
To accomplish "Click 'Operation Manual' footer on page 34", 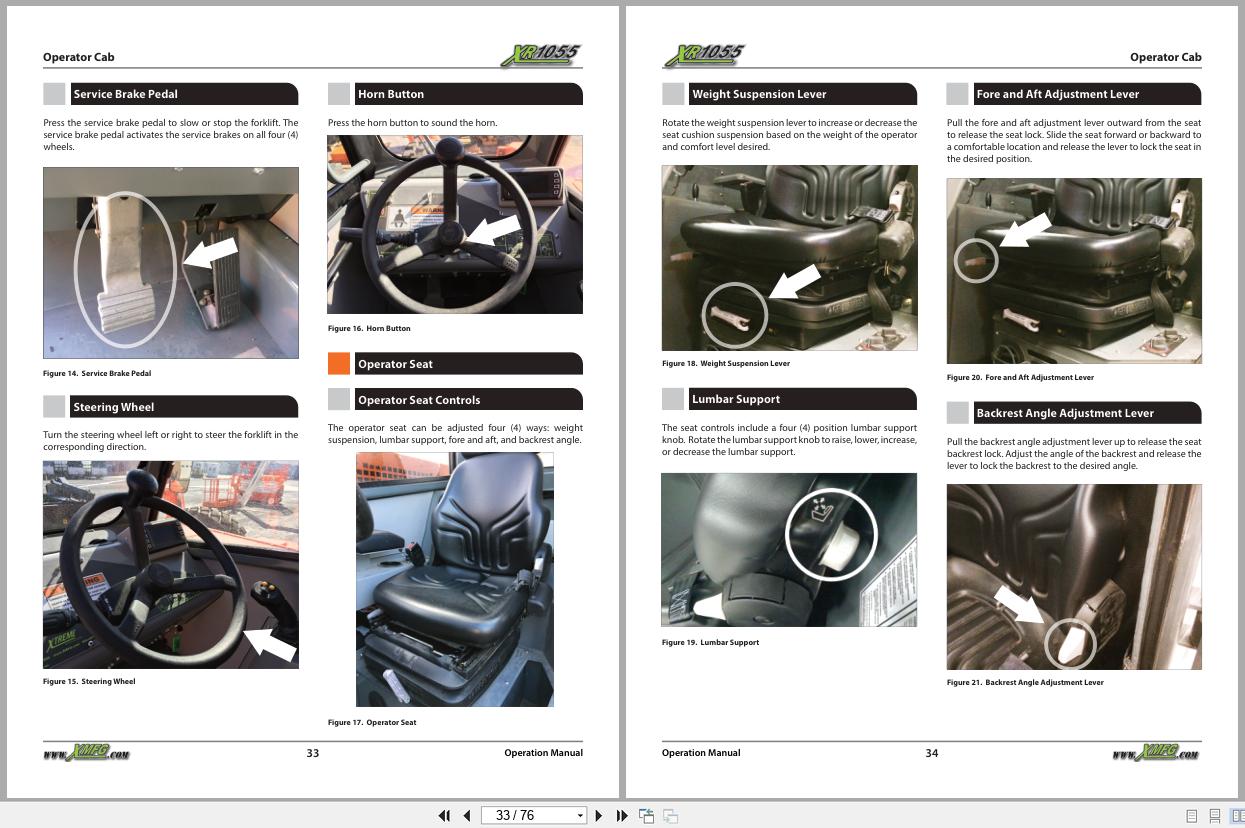I will (701, 753).
